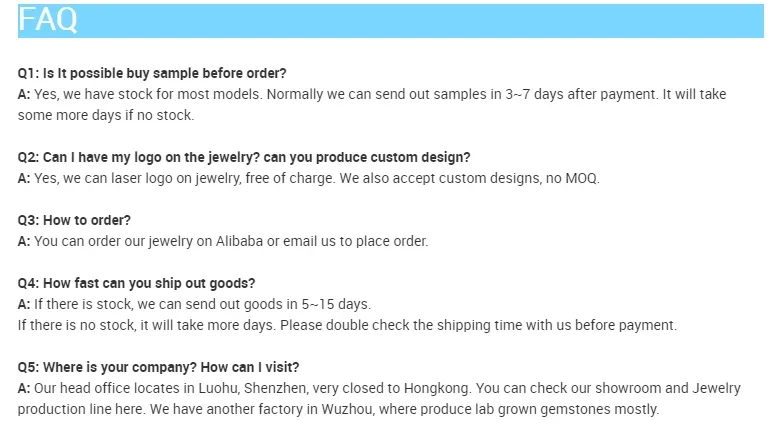Click the line about double checking shipping time
The image size is (774, 433).
[x=347, y=325]
